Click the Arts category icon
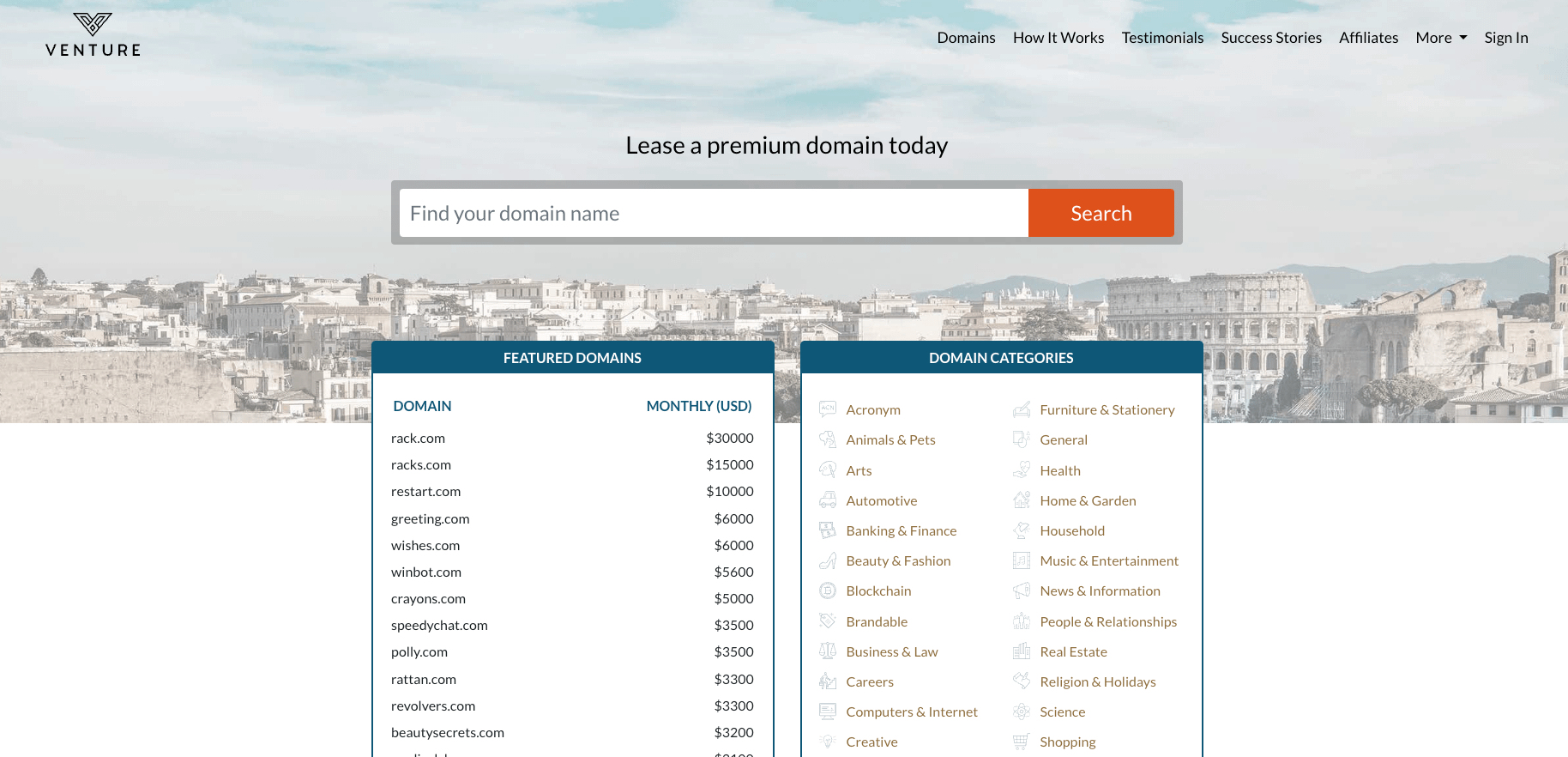Screen dimensions: 1568x757 click(x=828, y=470)
